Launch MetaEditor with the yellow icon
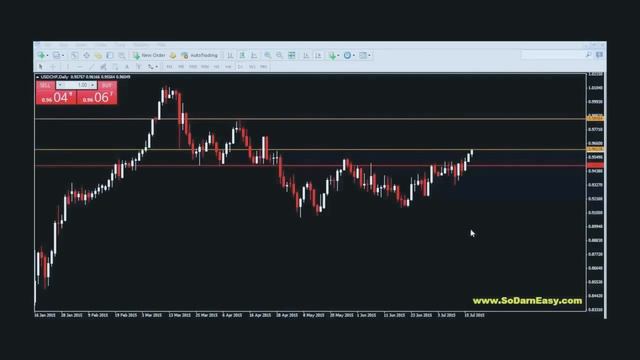The image size is (640, 360). pyautogui.click(x=173, y=55)
